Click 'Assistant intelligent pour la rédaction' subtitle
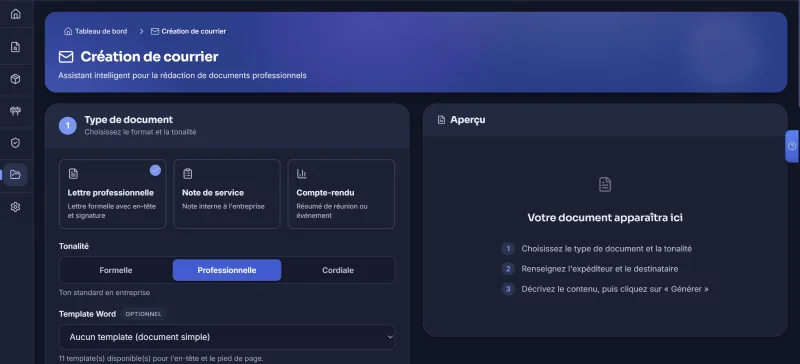The image size is (800, 364). click(x=182, y=76)
